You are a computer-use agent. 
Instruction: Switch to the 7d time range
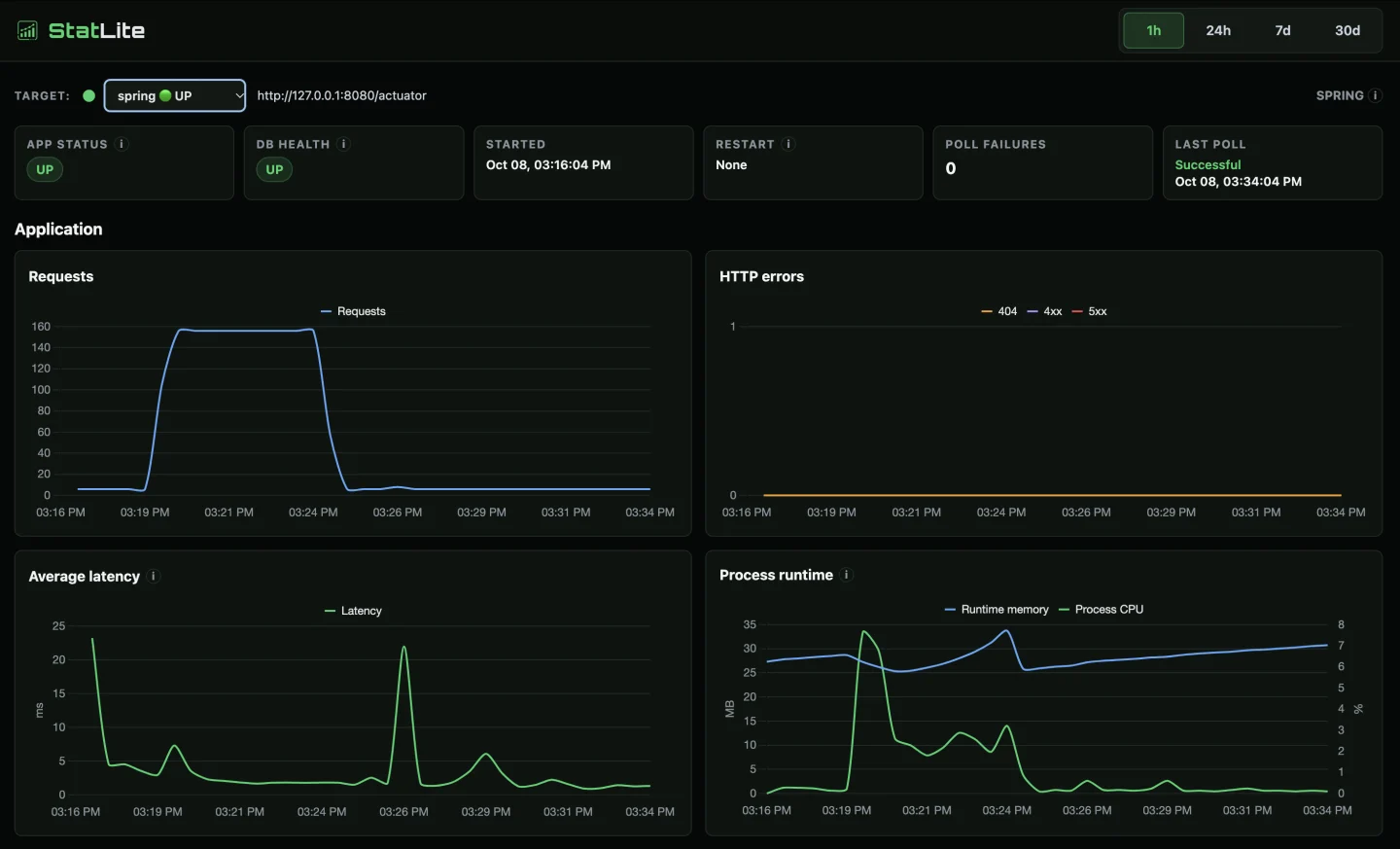1282,30
